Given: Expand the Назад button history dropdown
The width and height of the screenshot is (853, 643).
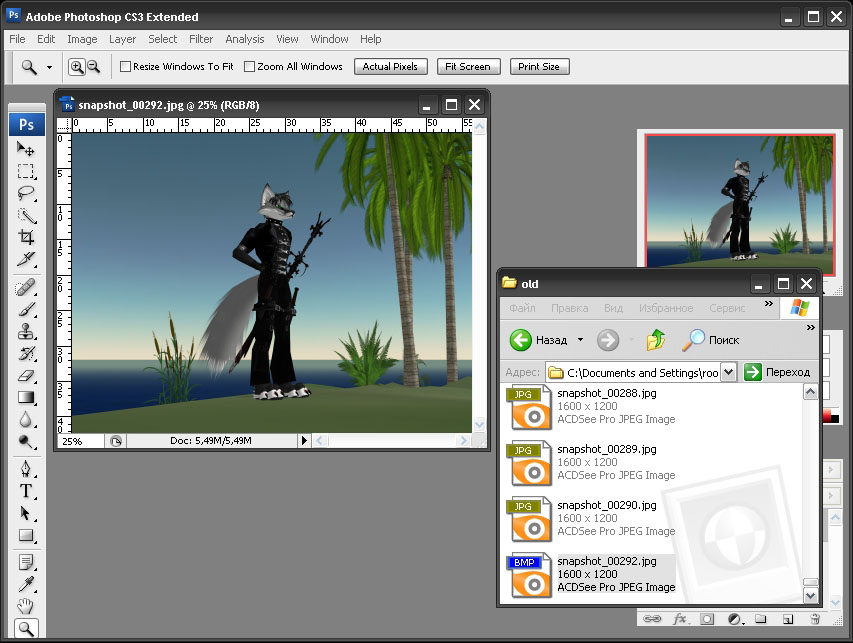Looking at the screenshot, I should click(580, 340).
